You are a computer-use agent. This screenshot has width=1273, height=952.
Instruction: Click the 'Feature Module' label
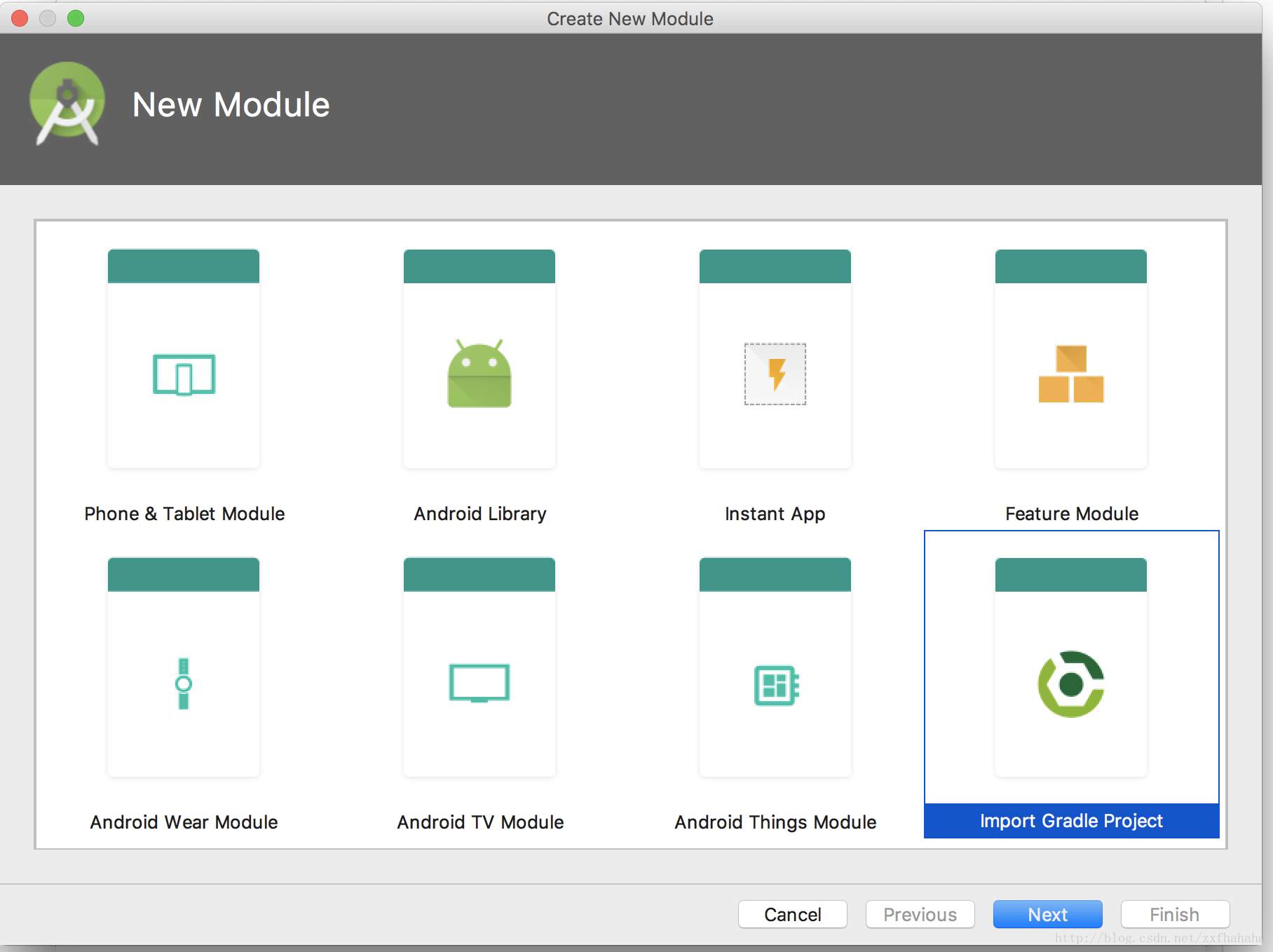click(x=1072, y=514)
